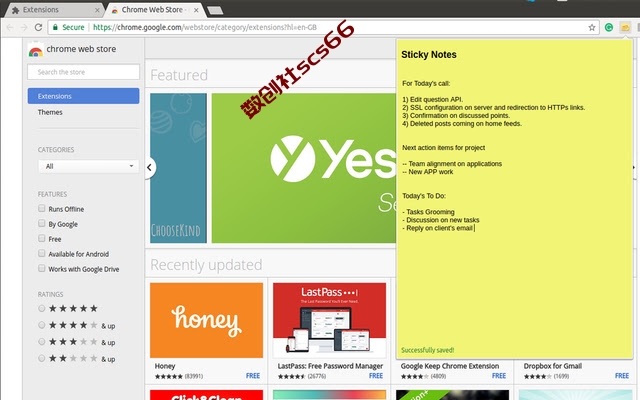This screenshot has width=640, height=400.
Task: Click FREE button for Google Keep
Action: tap(499, 376)
